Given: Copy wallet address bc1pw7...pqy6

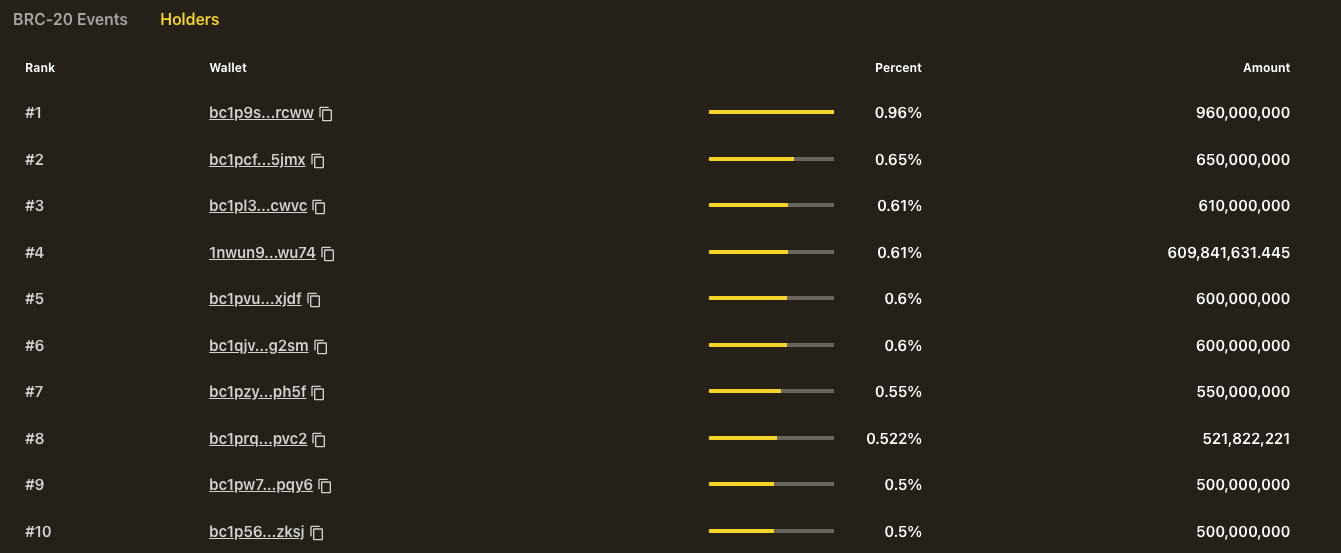Looking at the screenshot, I should (325, 486).
